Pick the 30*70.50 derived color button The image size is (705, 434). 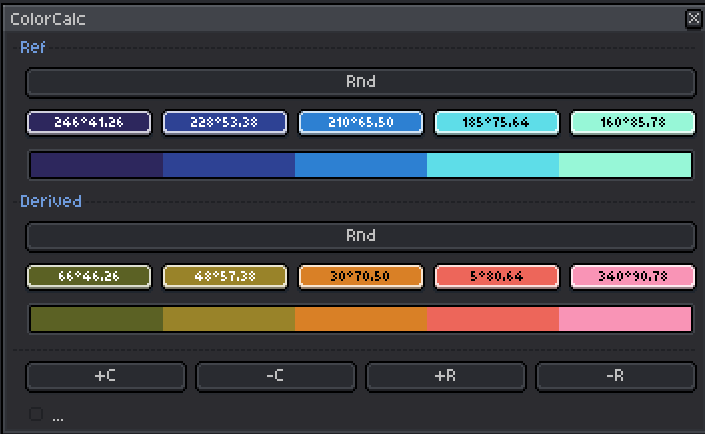tap(361, 276)
